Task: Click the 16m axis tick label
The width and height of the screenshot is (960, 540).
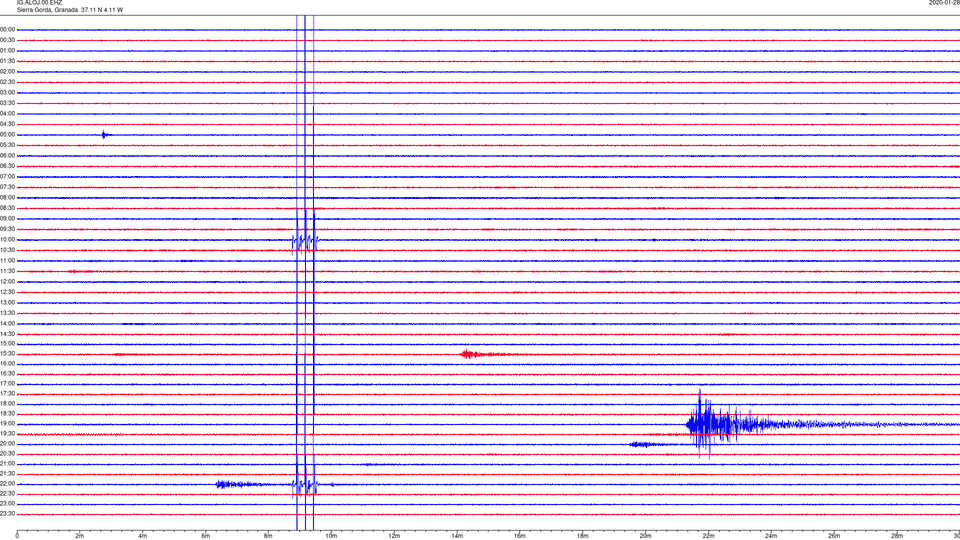Action: (x=520, y=536)
